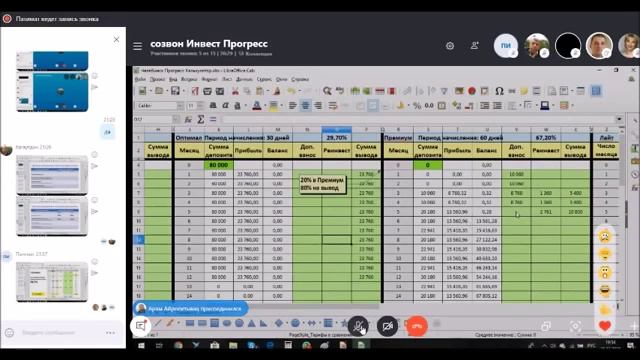This screenshot has height=360, width=640.
Task: Insert a special character with Omega icon
Action: coord(499,91)
